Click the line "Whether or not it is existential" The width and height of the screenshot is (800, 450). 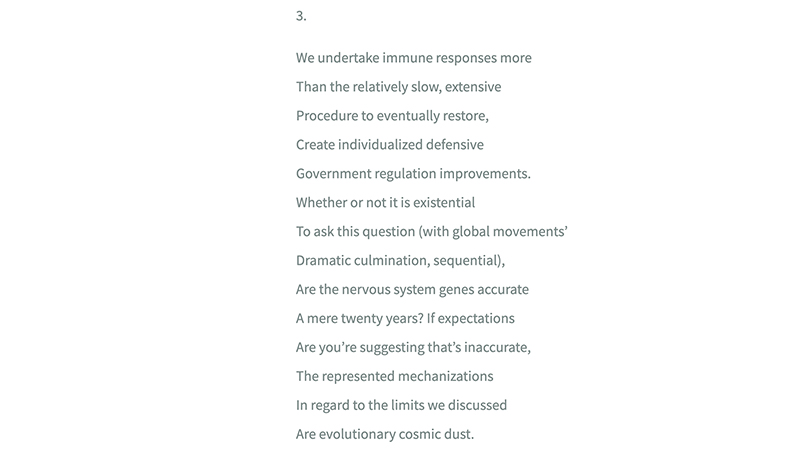(385, 203)
